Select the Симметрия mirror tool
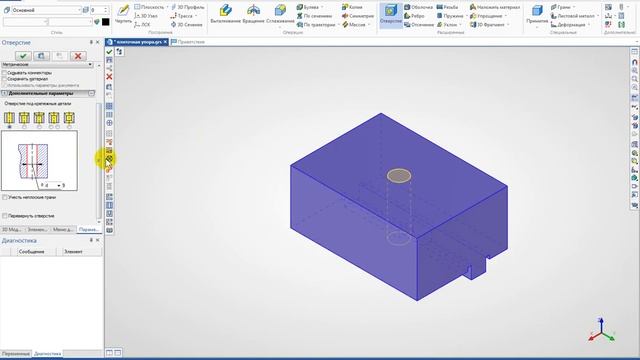The width and height of the screenshot is (640, 360). 358,16
